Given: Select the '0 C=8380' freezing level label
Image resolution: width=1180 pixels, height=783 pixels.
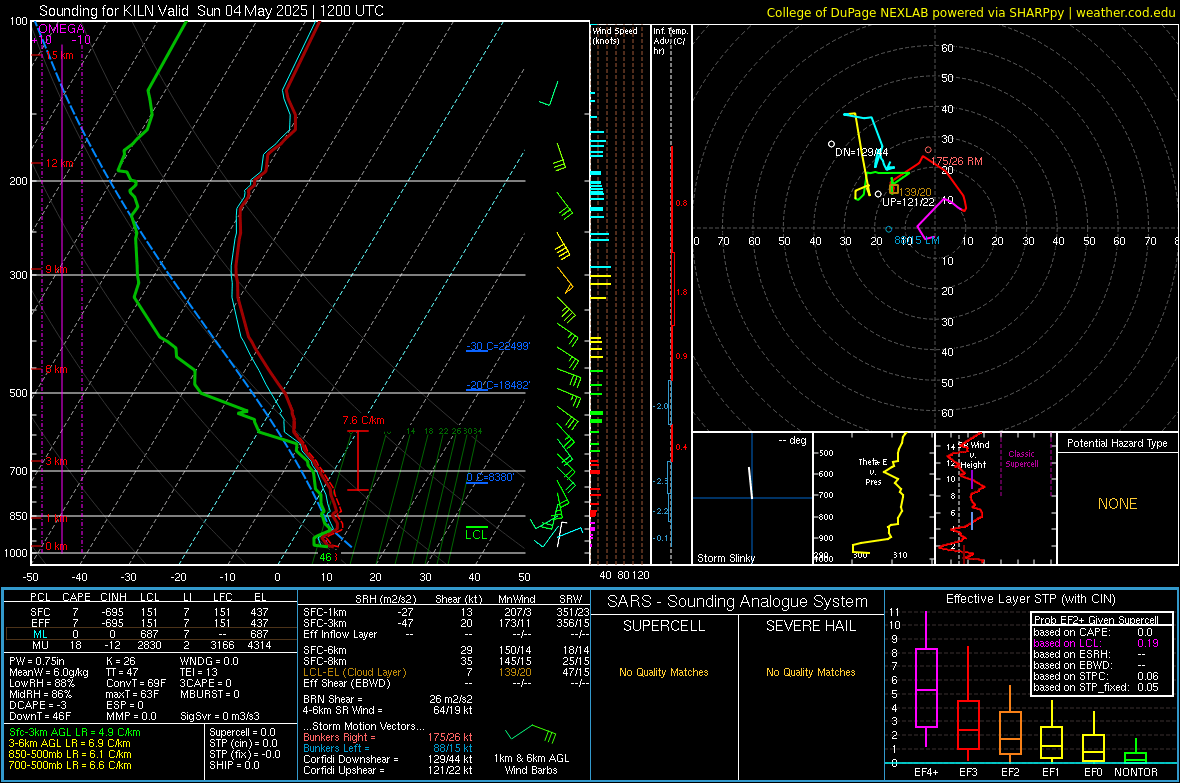Looking at the screenshot, I should [490, 477].
